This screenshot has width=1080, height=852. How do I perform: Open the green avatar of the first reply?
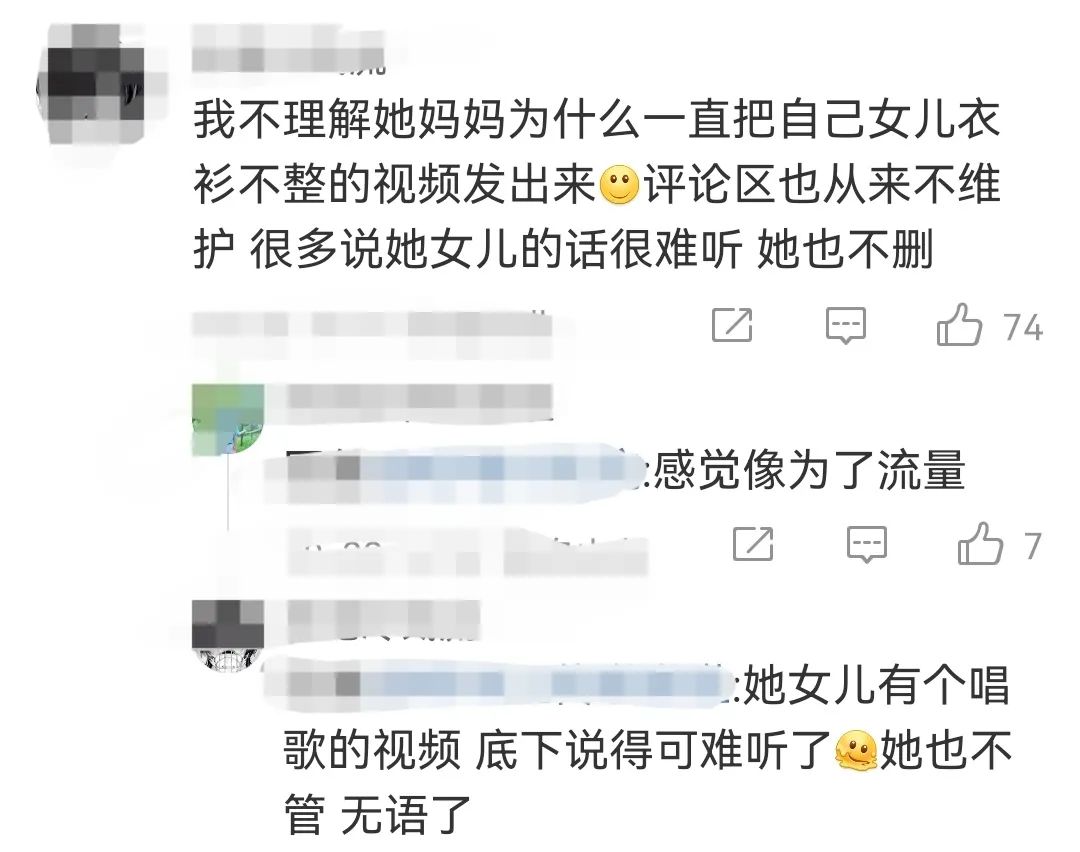(227, 419)
